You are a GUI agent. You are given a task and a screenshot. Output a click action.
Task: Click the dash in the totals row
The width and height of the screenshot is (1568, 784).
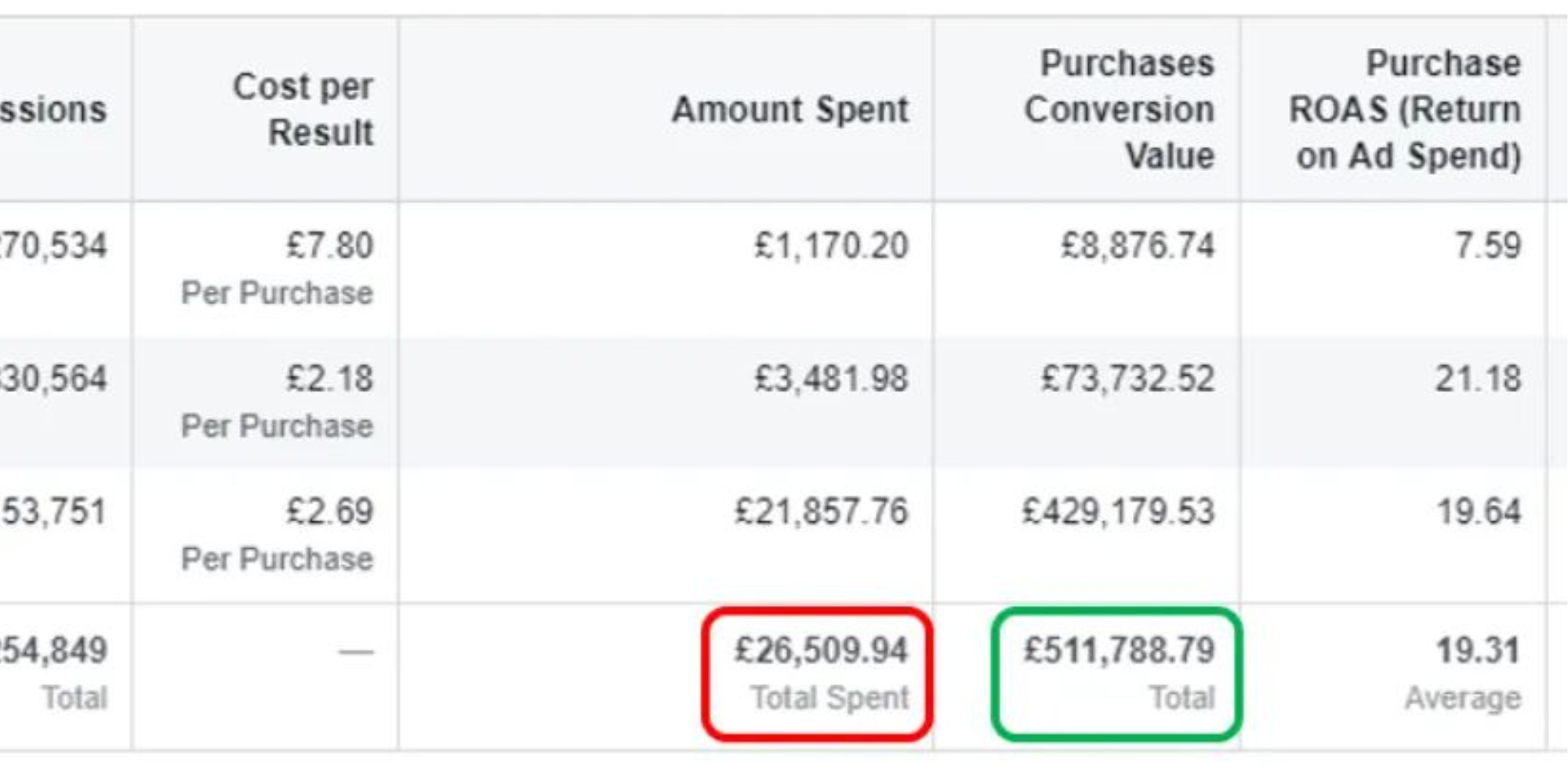[356, 652]
